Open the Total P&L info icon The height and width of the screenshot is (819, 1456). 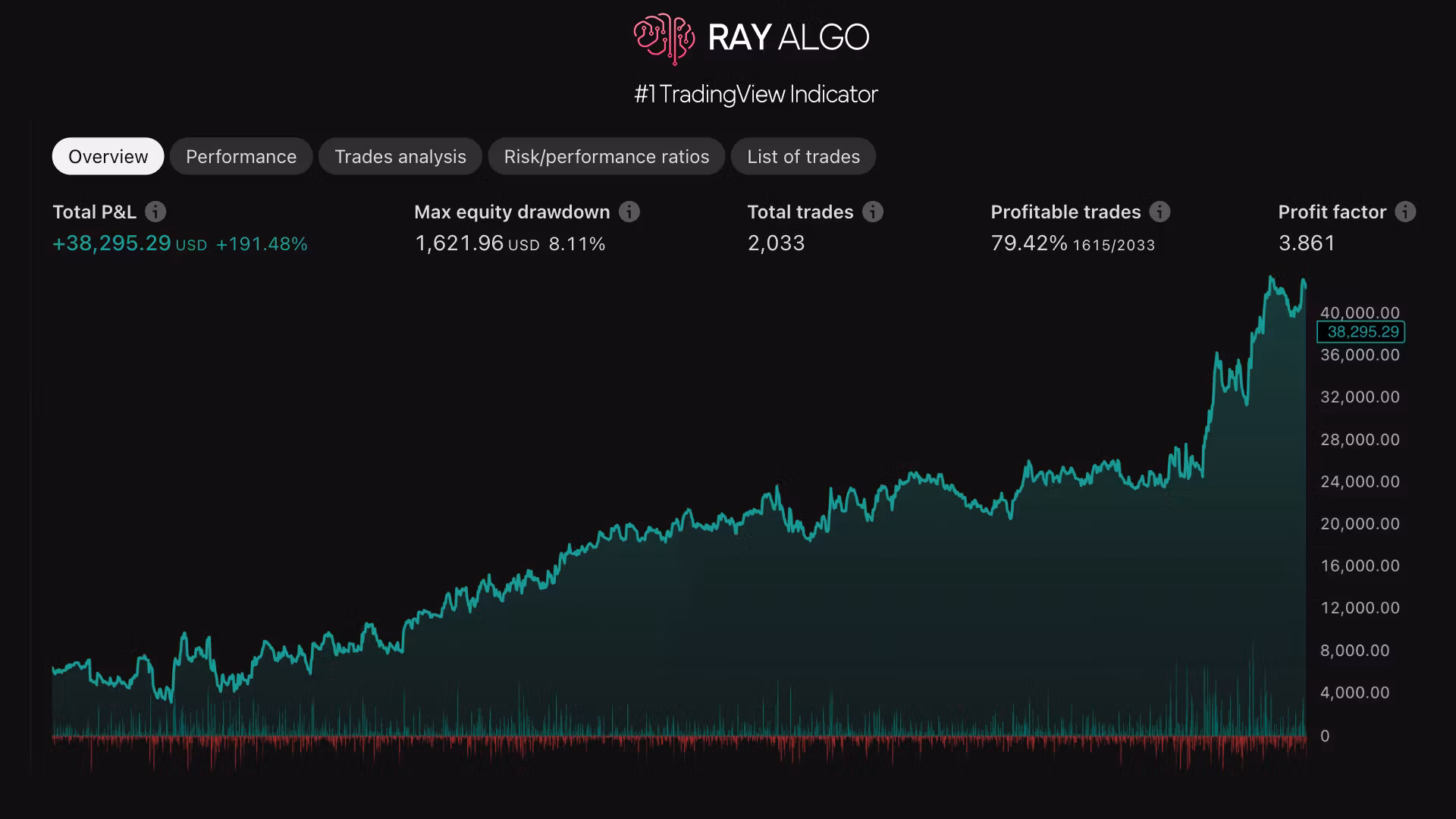155,212
